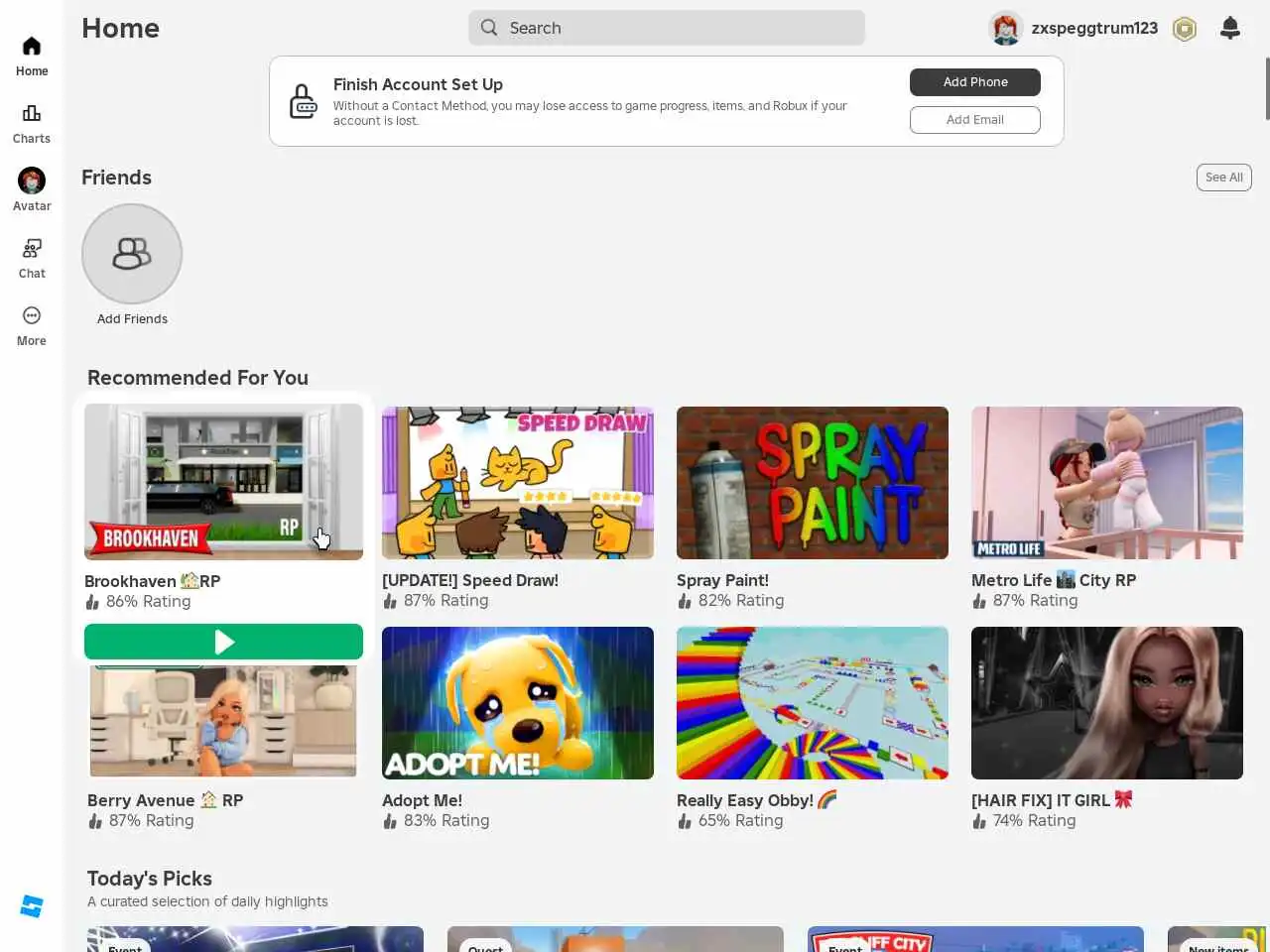Screen dimensions: 1270x952
Task: Open the Berry Avenue RP thumbnail
Action: click(223, 721)
